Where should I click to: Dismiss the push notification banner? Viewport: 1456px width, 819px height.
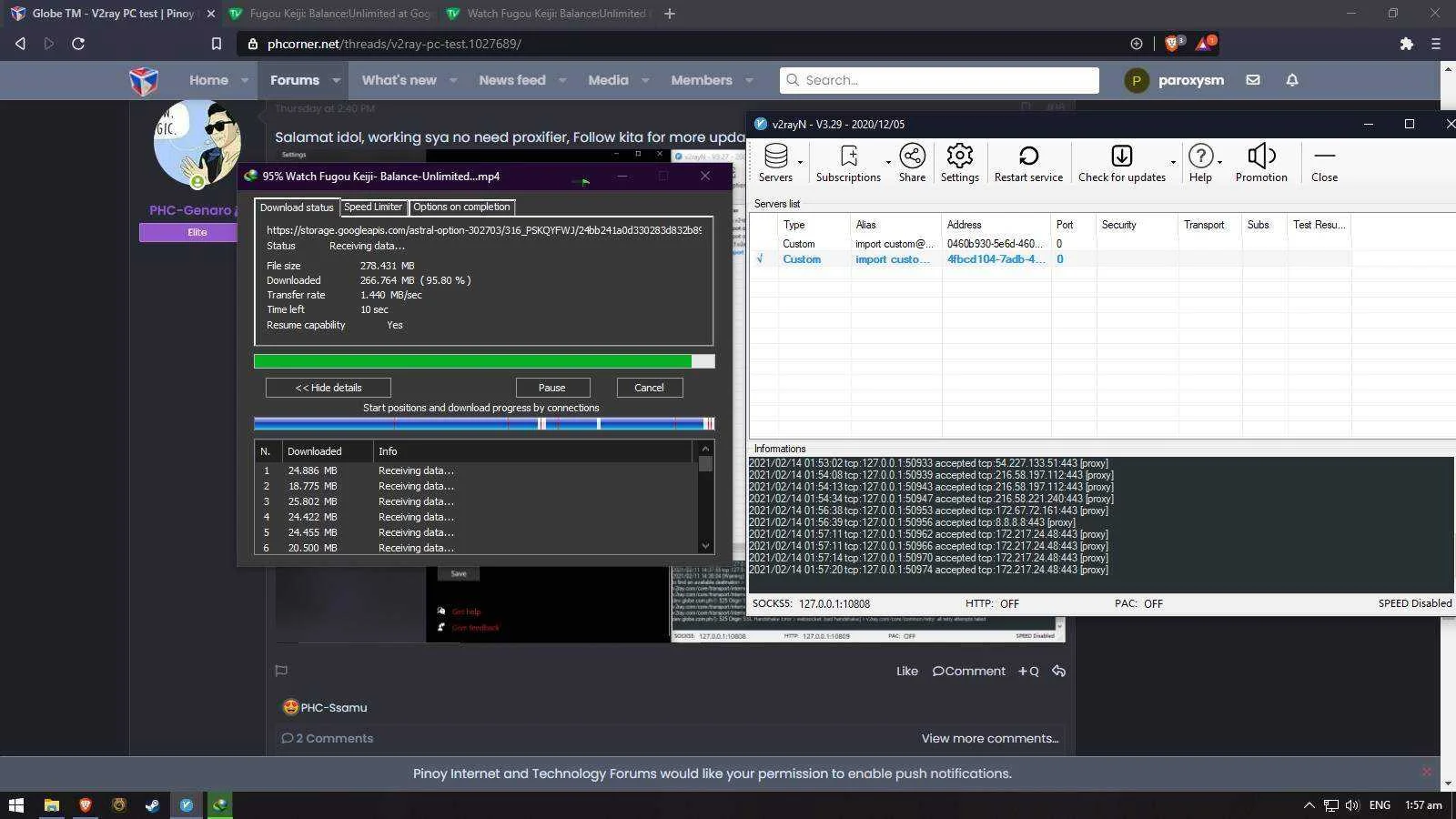(x=1426, y=772)
